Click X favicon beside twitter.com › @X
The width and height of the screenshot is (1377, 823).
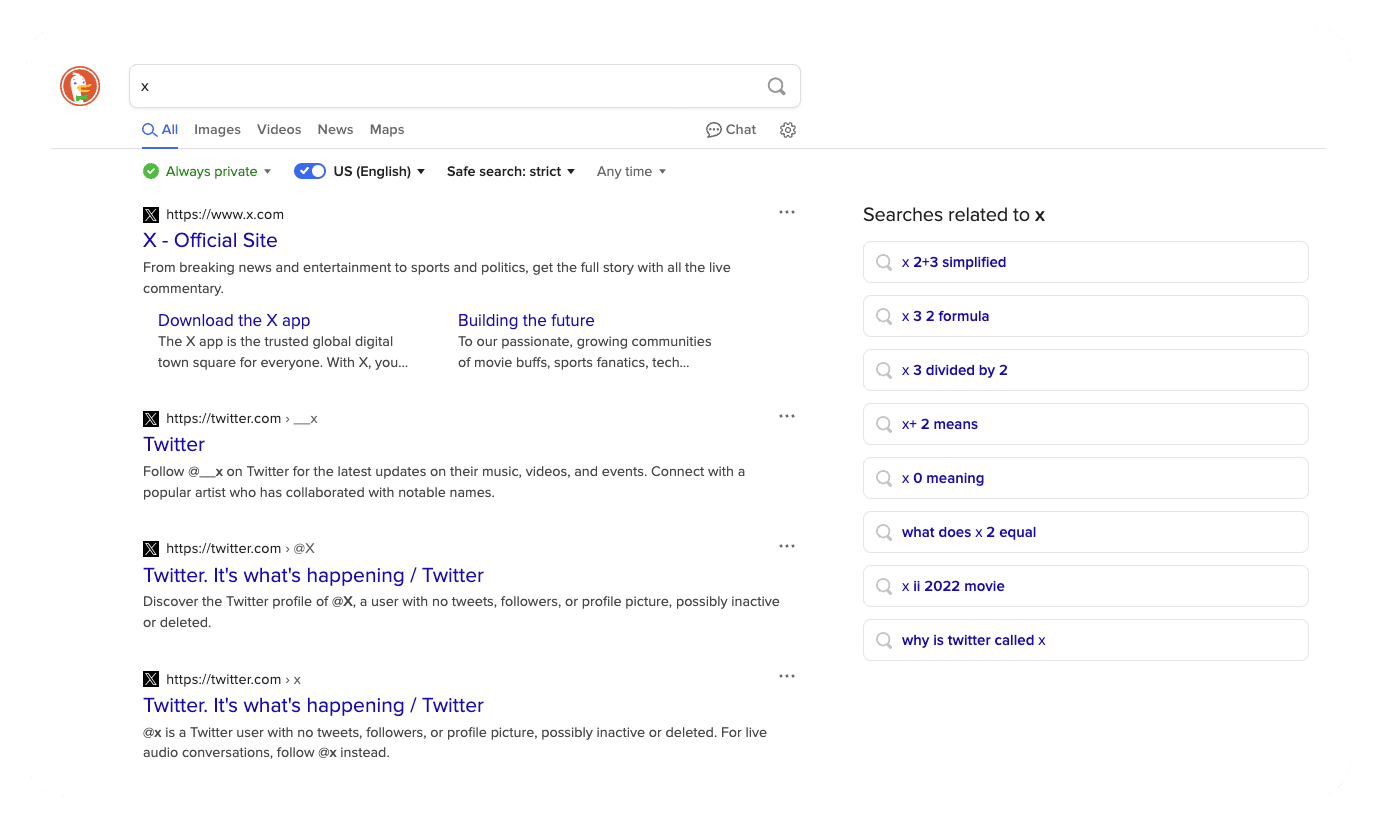pos(151,548)
